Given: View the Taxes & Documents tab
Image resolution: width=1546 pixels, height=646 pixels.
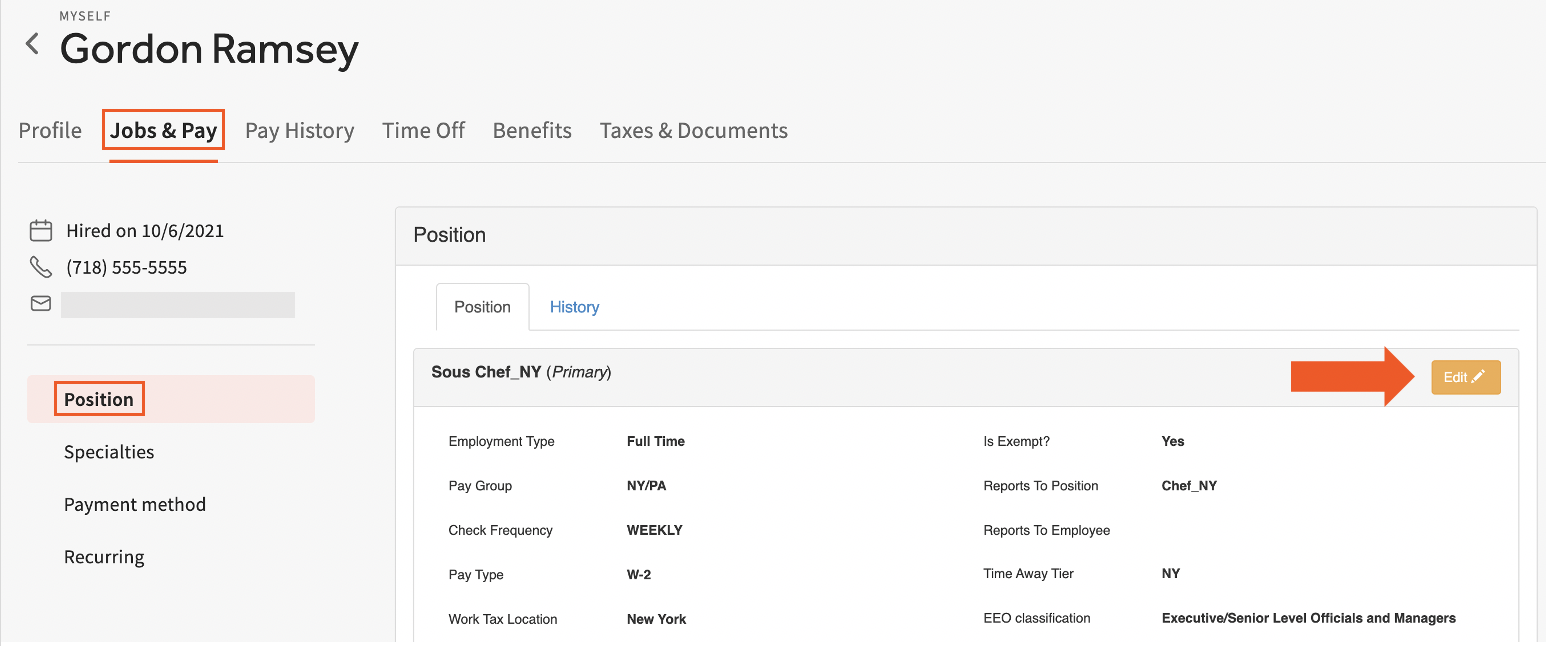Looking at the screenshot, I should 693,131.
